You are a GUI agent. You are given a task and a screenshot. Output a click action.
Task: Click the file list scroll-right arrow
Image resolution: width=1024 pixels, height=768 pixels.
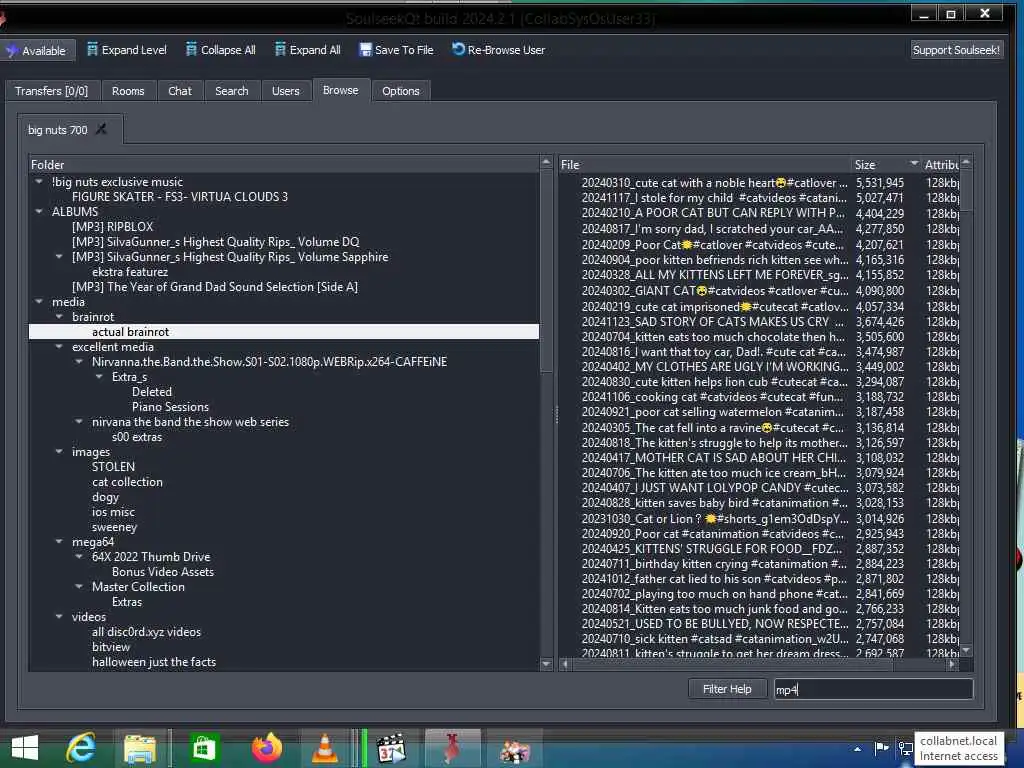(952, 664)
